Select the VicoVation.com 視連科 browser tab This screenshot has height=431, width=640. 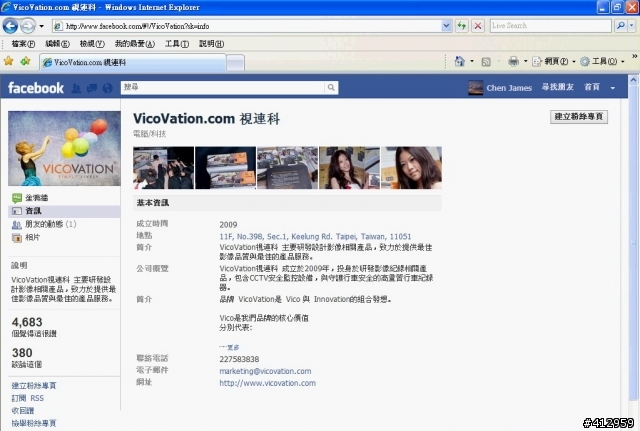pyautogui.click(x=133, y=62)
